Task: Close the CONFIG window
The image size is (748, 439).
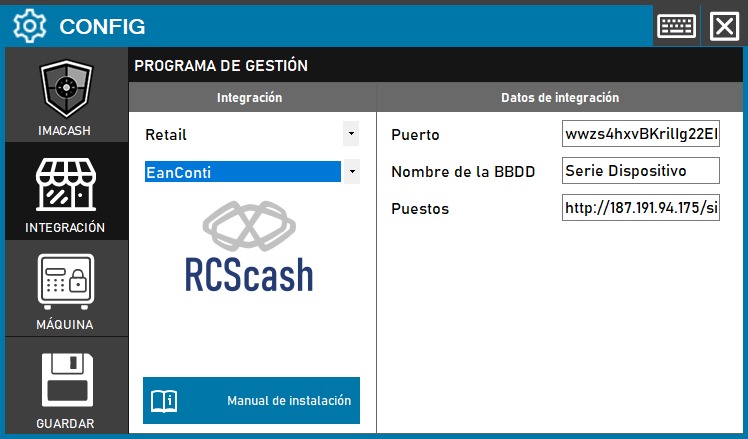Action: click(723, 26)
